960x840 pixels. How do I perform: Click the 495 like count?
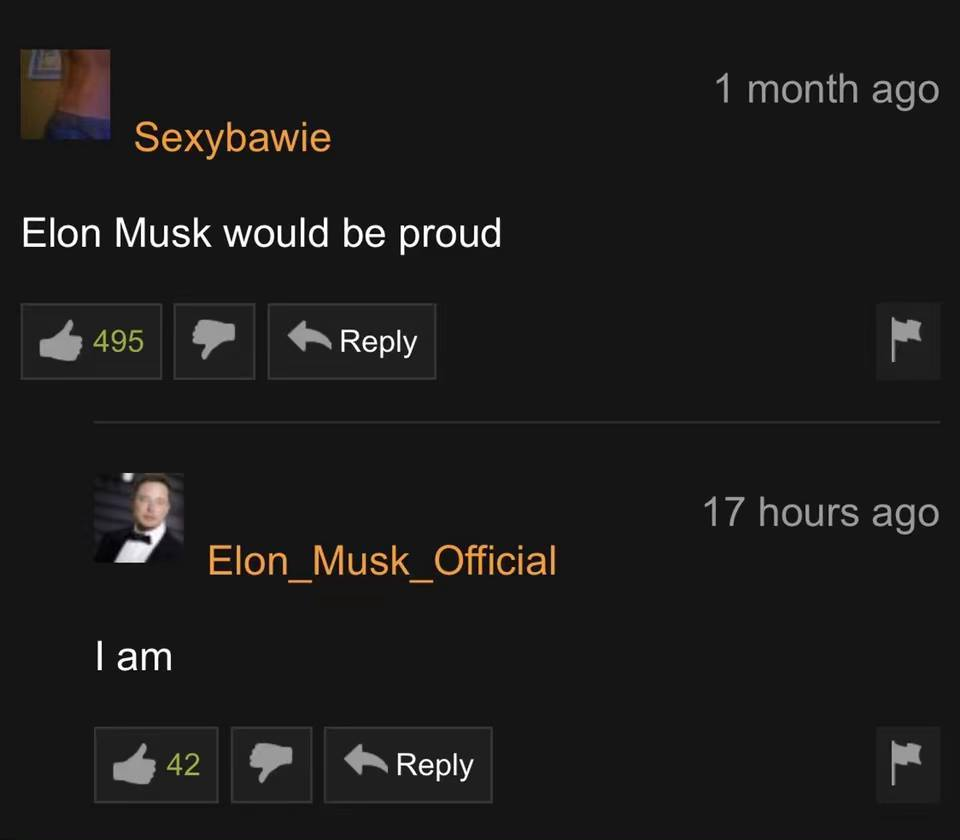point(118,341)
